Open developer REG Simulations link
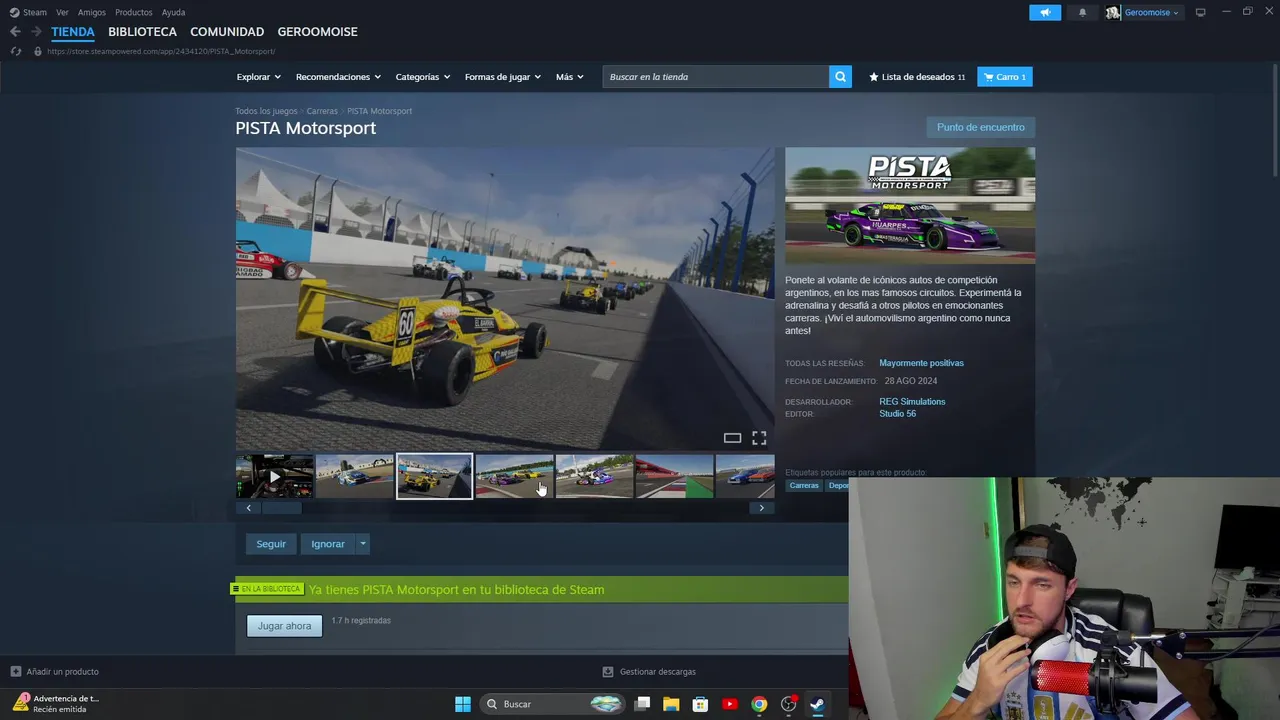The height and width of the screenshot is (720, 1280). click(x=912, y=402)
